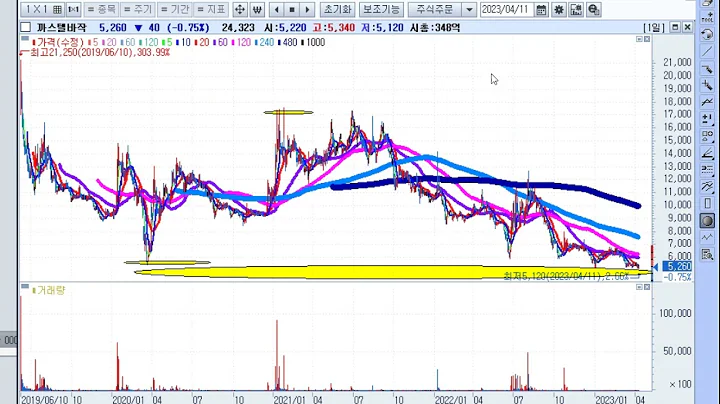Image resolution: width=720 pixels, height=404 pixels.
Task: Step chart forward with right arrow
Action: [x=307, y=9]
